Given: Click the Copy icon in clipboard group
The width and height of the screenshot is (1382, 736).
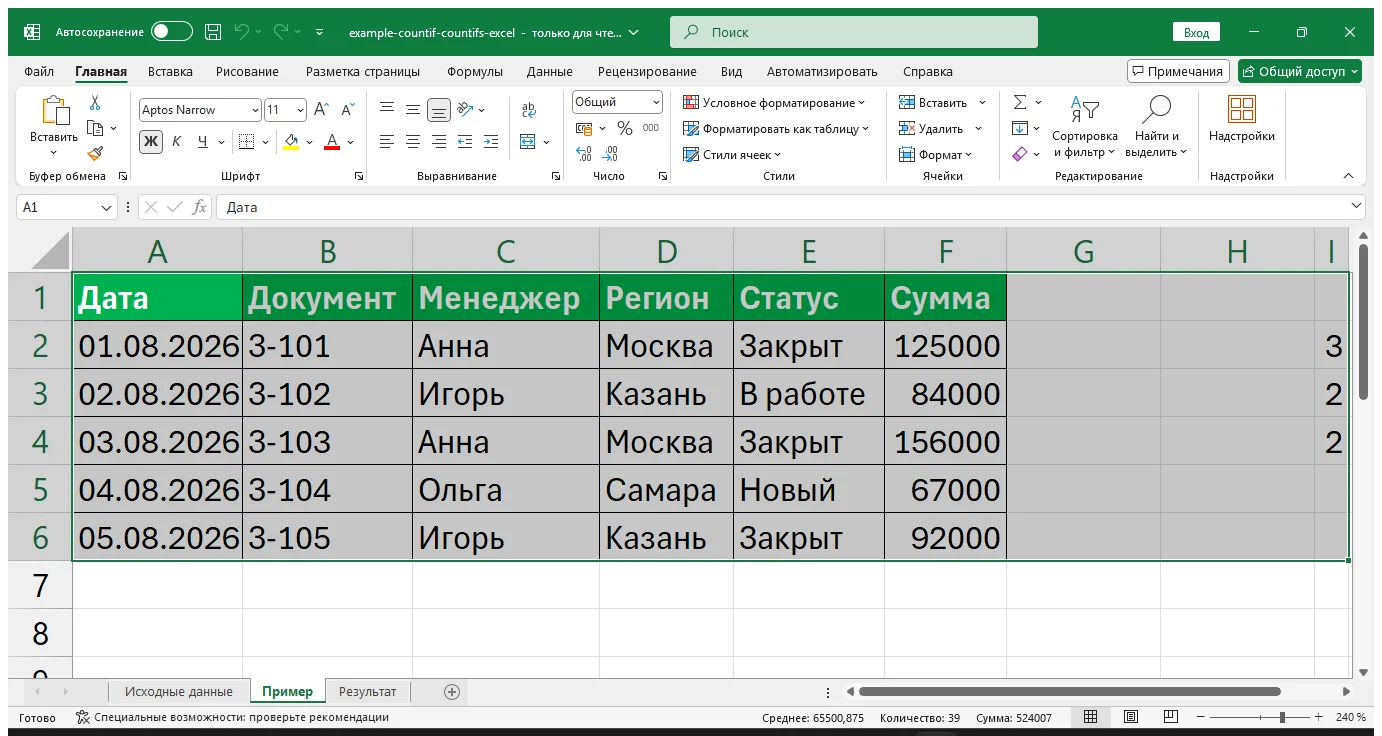Looking at the screenshot, I should (95, 128).
